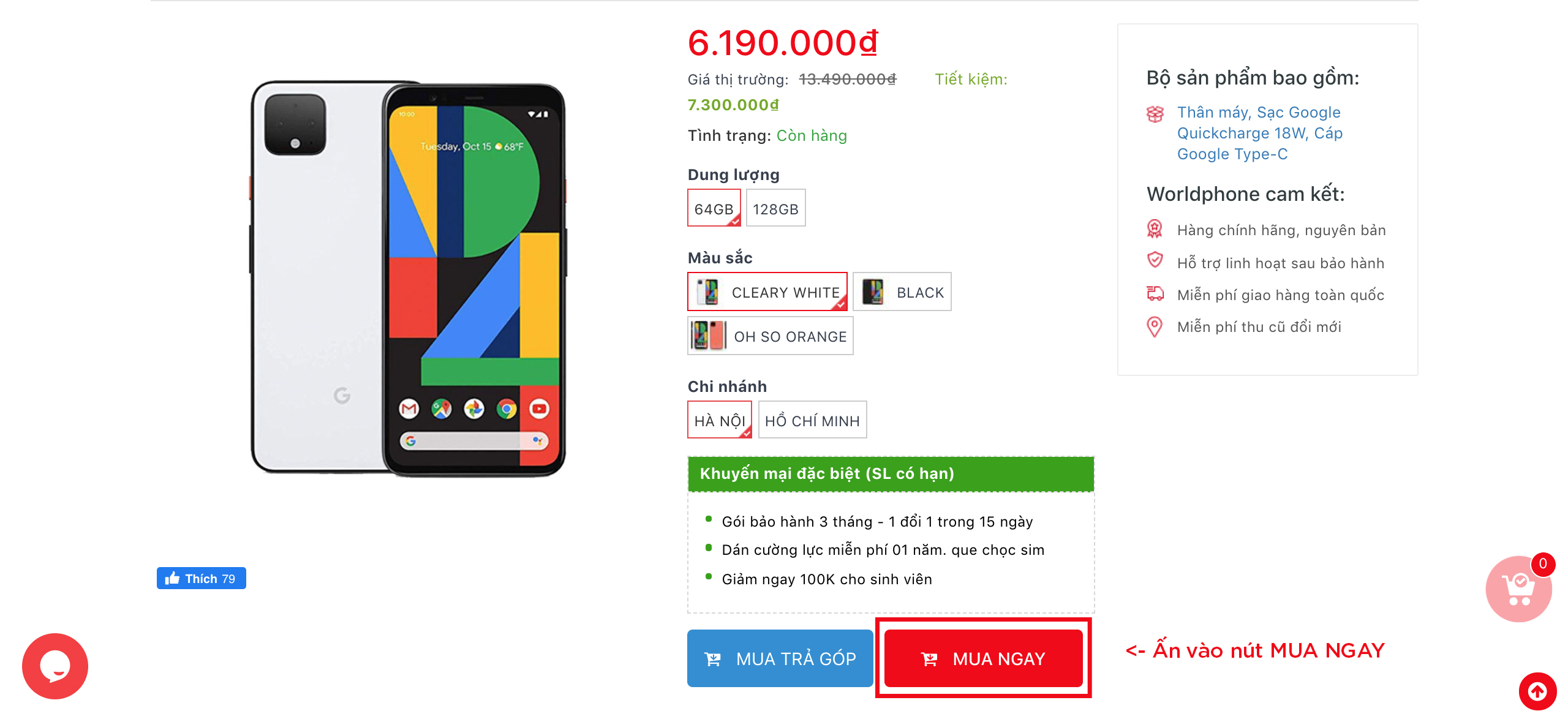Click the scroll-to-top arrow icon
Screen dimensions: 1568x711
click(x=1537, y=691)
